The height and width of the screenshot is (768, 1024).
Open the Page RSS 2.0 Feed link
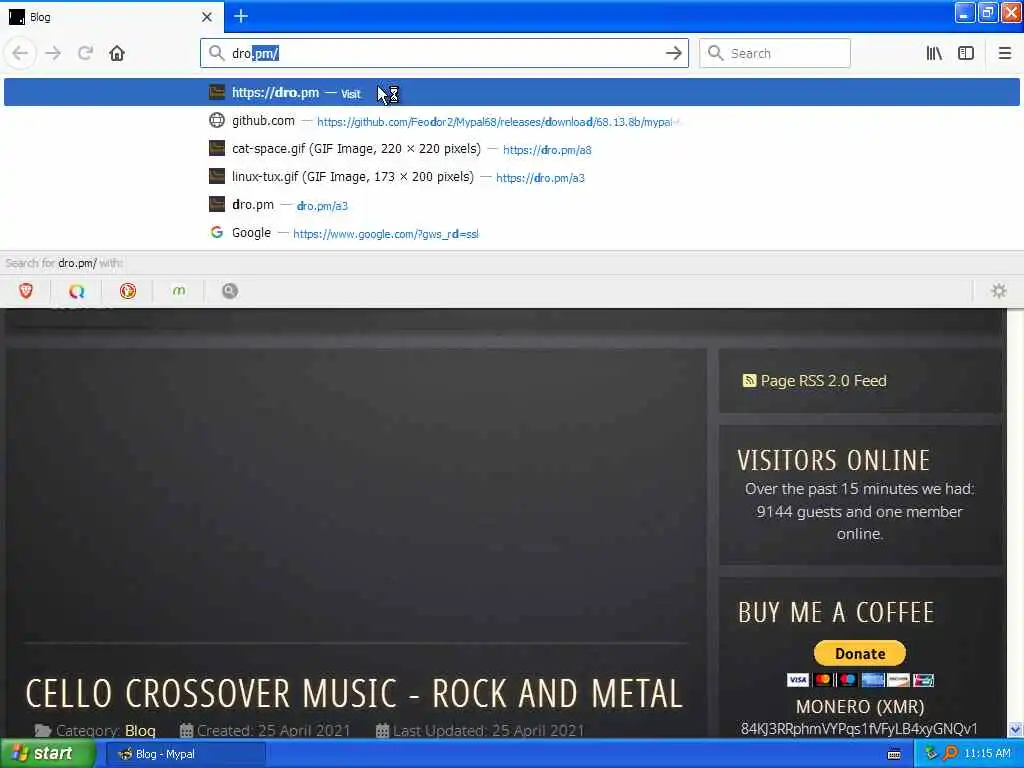[x=823, y=381]
